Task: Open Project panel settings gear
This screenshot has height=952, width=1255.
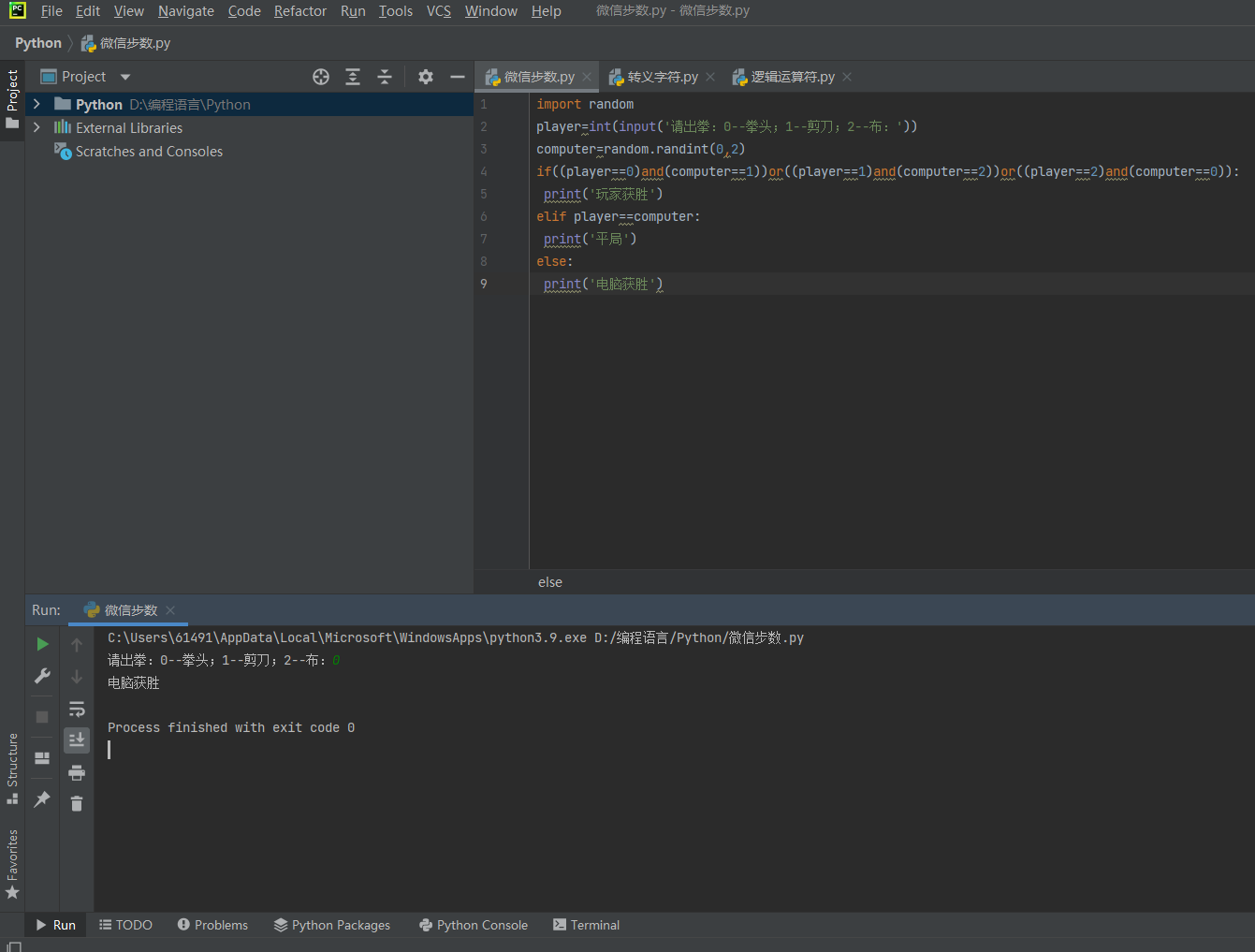Action: point(426,77)
